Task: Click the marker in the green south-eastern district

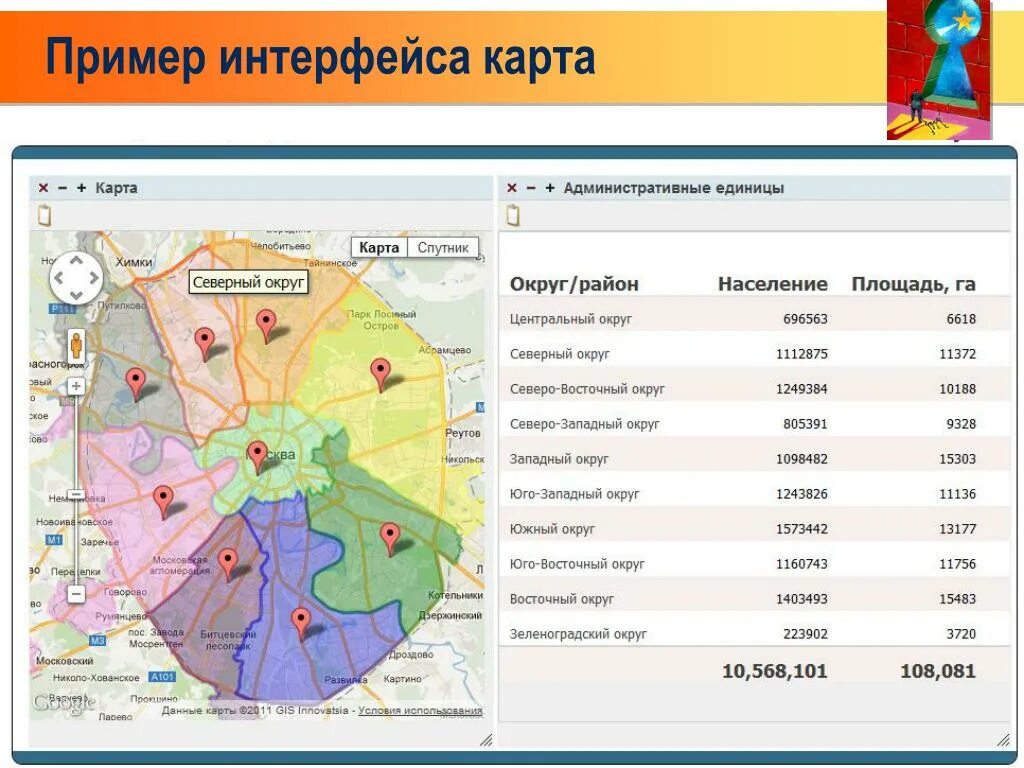Action: tap(390, 539)
